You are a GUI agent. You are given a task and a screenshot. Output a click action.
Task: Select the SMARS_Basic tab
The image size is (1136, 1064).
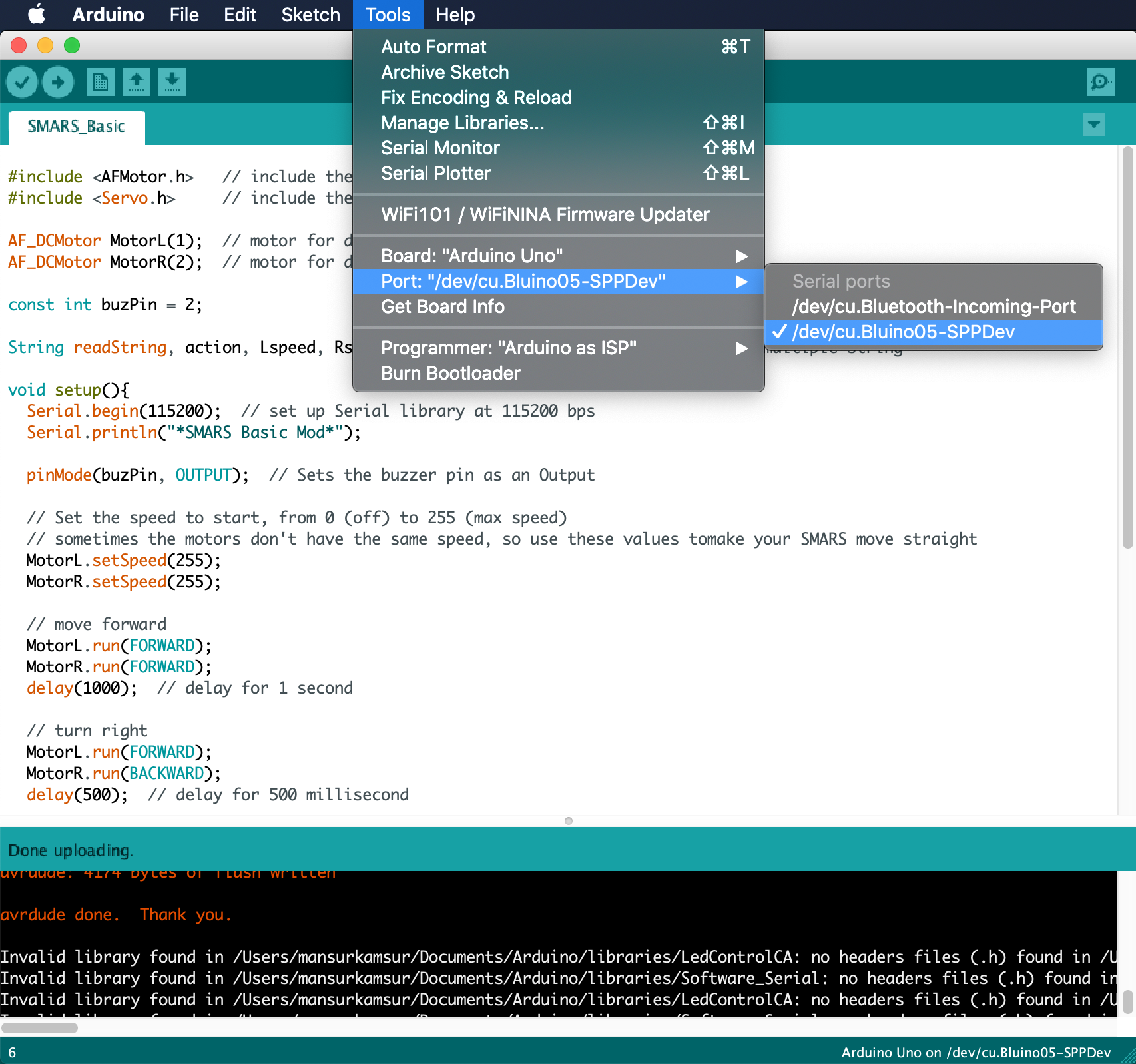77,127
